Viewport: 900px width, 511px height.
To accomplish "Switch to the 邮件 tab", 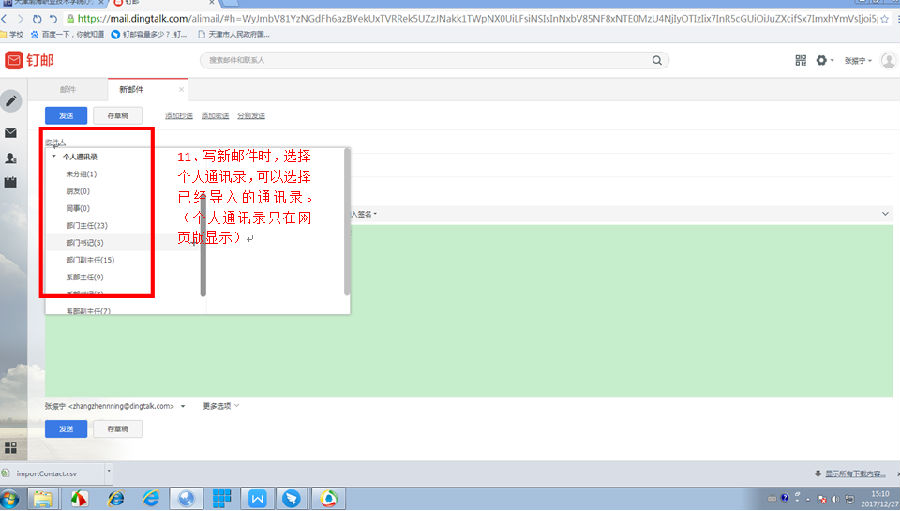I will 68,89.
